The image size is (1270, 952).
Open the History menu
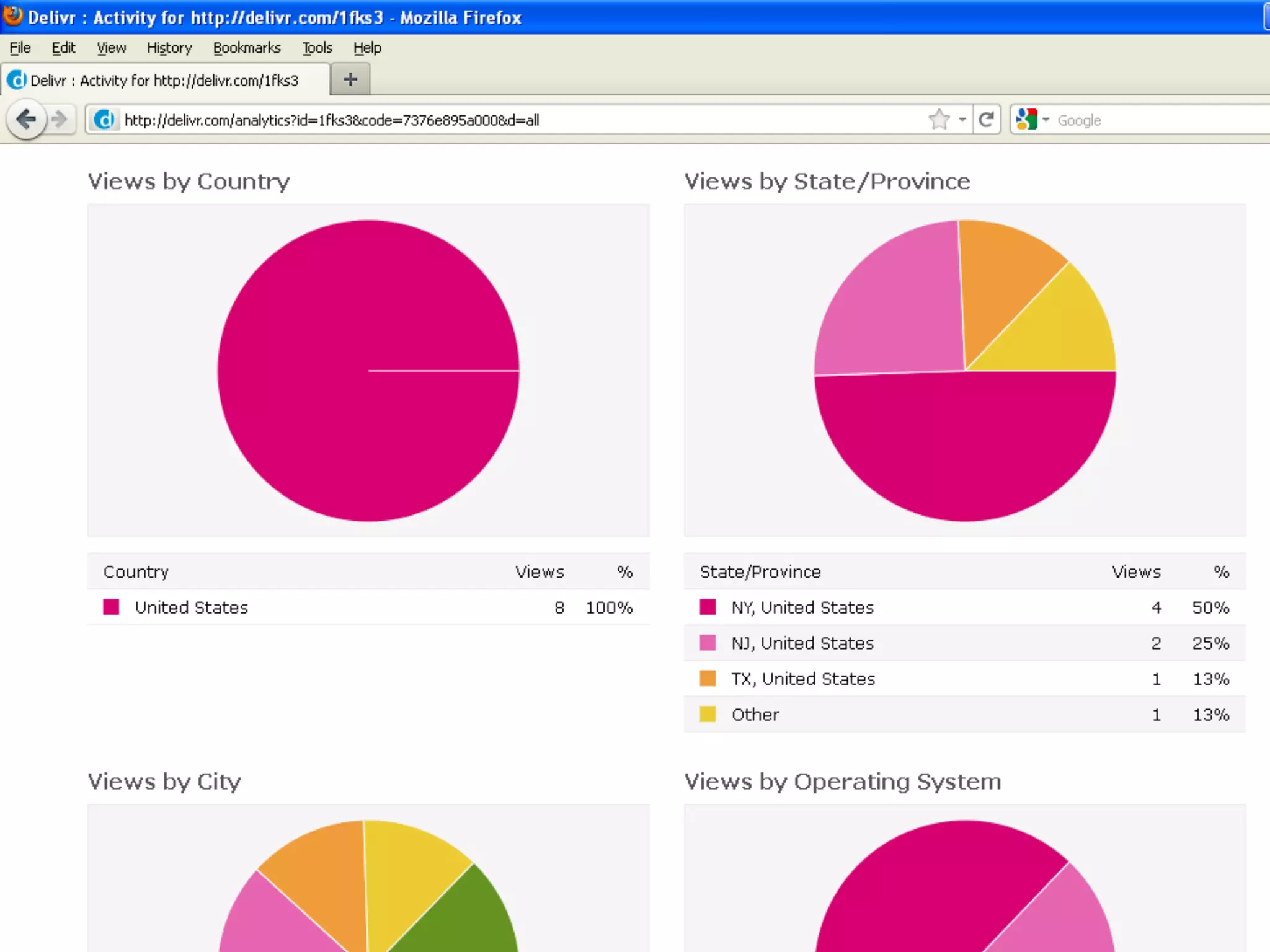click(x=169, y=48)
